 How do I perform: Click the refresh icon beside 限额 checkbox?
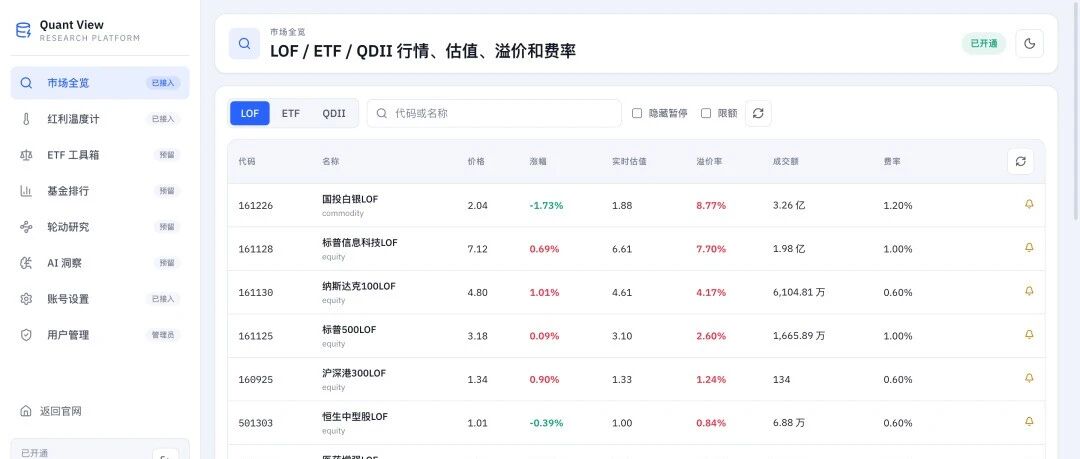pos(758,113)
